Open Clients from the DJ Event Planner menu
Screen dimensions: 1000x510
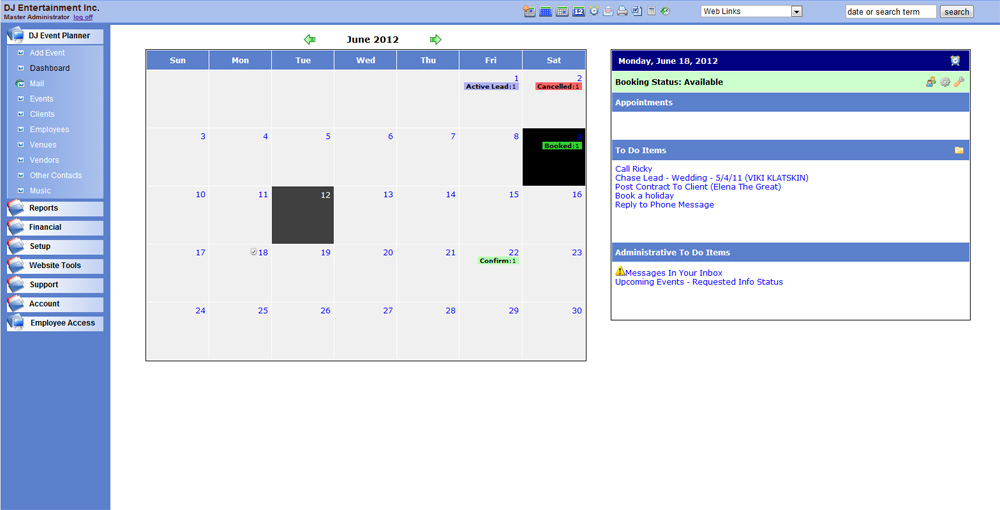coord(42,114)
